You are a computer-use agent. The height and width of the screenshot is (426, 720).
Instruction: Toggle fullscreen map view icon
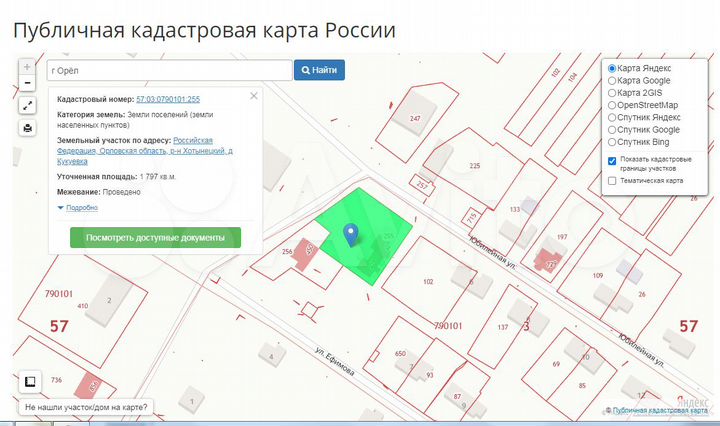[28, 106]
